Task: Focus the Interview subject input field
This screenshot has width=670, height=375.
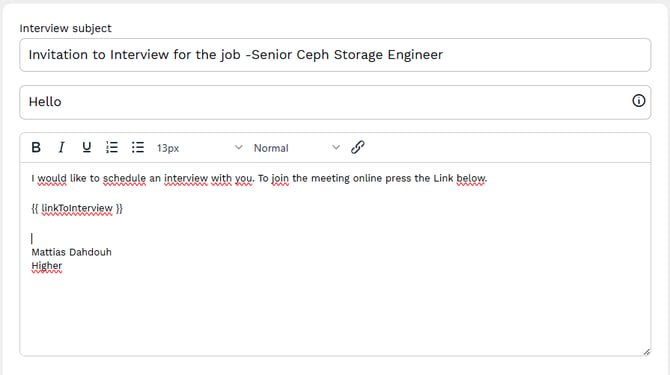Action: (335, 55)
